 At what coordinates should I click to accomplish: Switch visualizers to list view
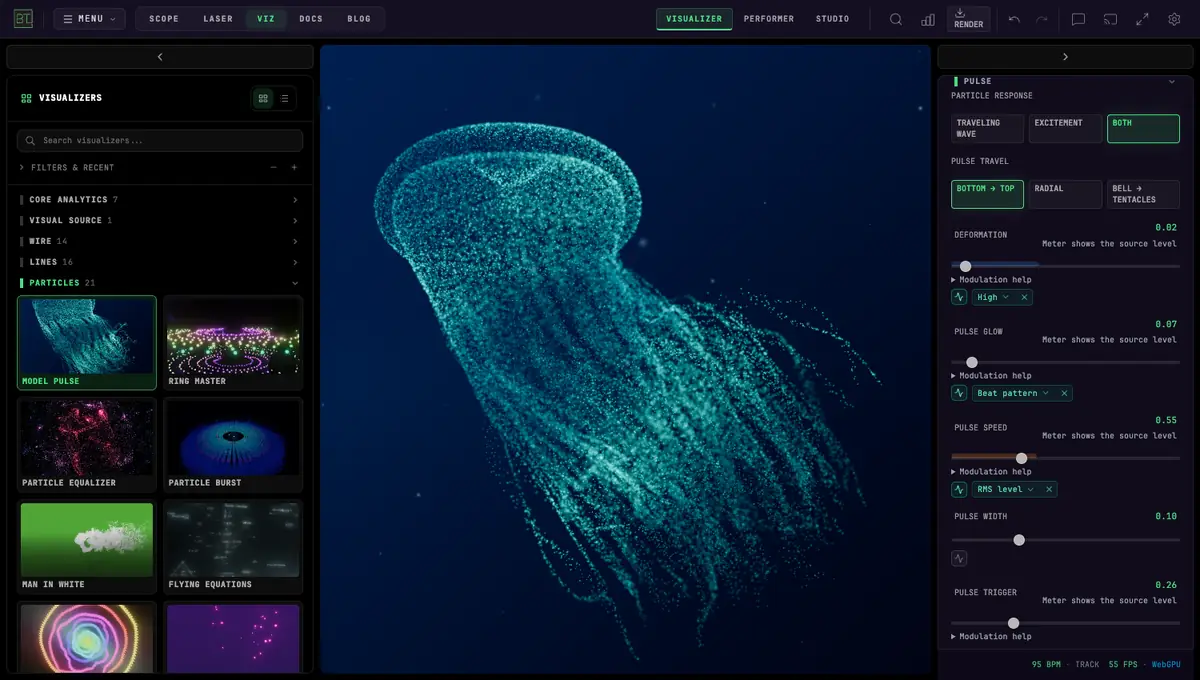(x=285, y=98)
